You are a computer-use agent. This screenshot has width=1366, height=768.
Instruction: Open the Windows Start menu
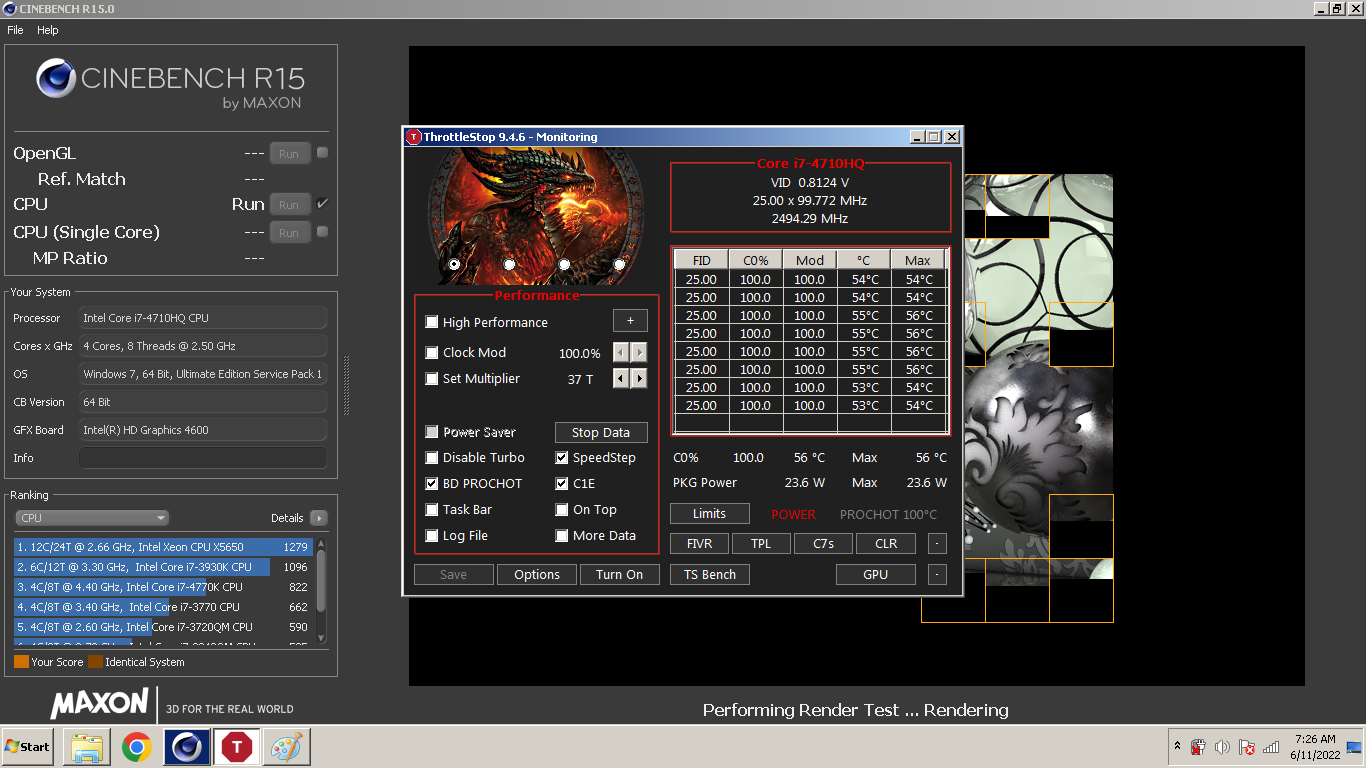[x=28, y=747]
